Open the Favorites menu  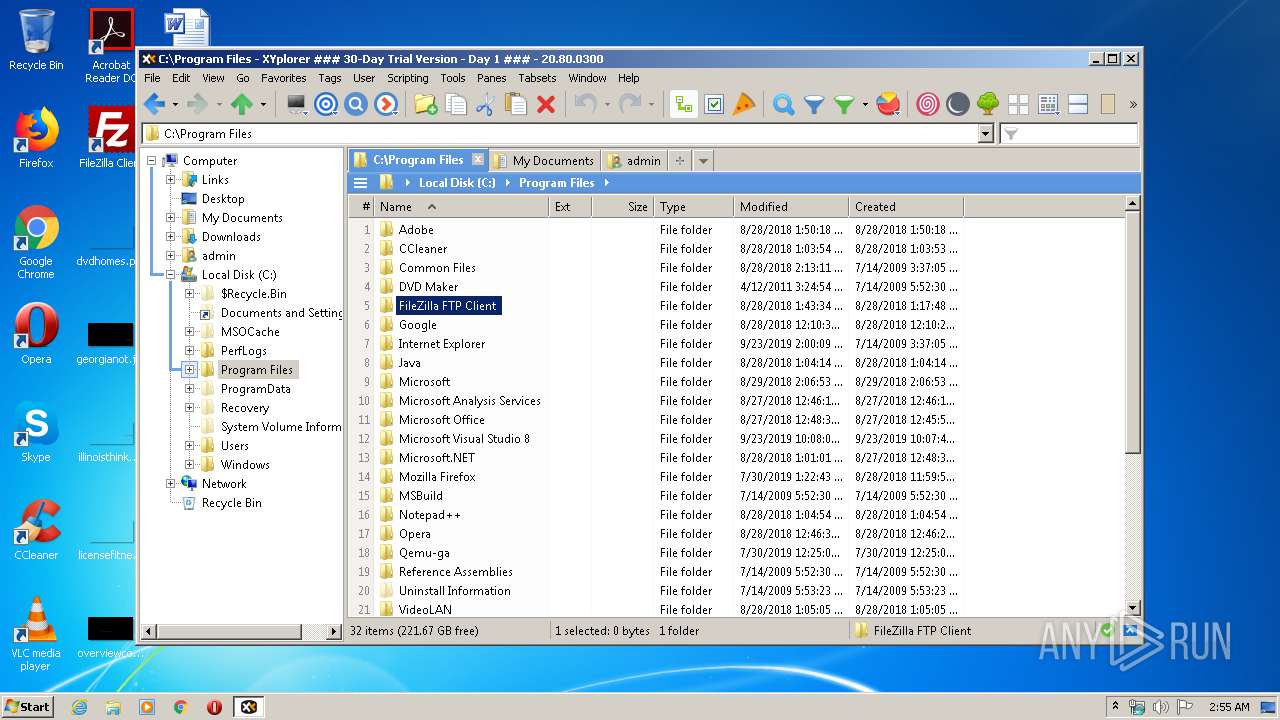pos(284,78)
